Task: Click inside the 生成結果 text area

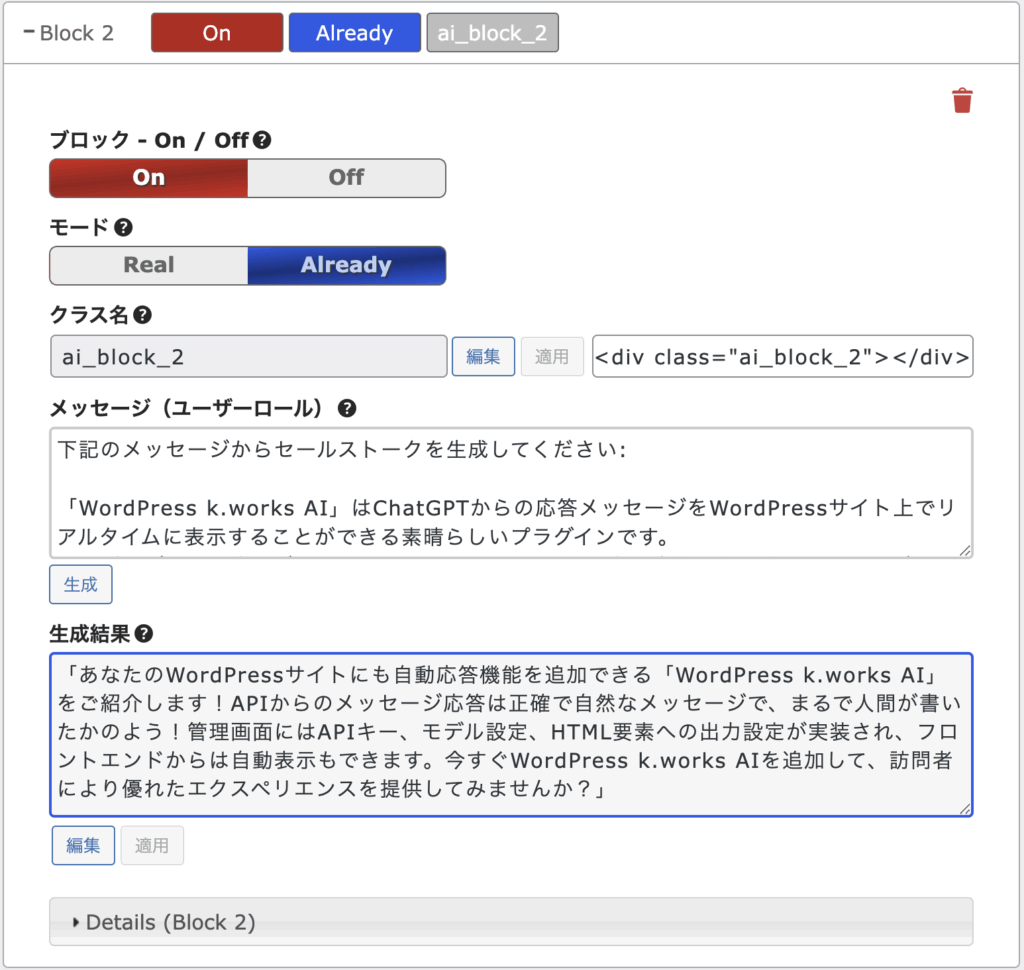Action: click(x=510, y=735)
